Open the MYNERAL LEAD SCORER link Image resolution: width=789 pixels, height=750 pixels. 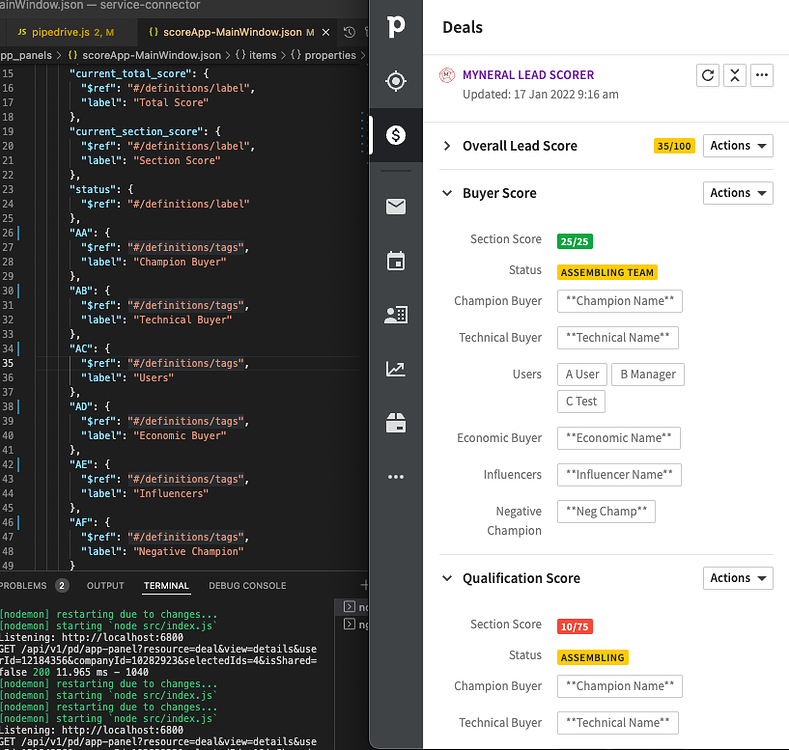tap(528, 75)
